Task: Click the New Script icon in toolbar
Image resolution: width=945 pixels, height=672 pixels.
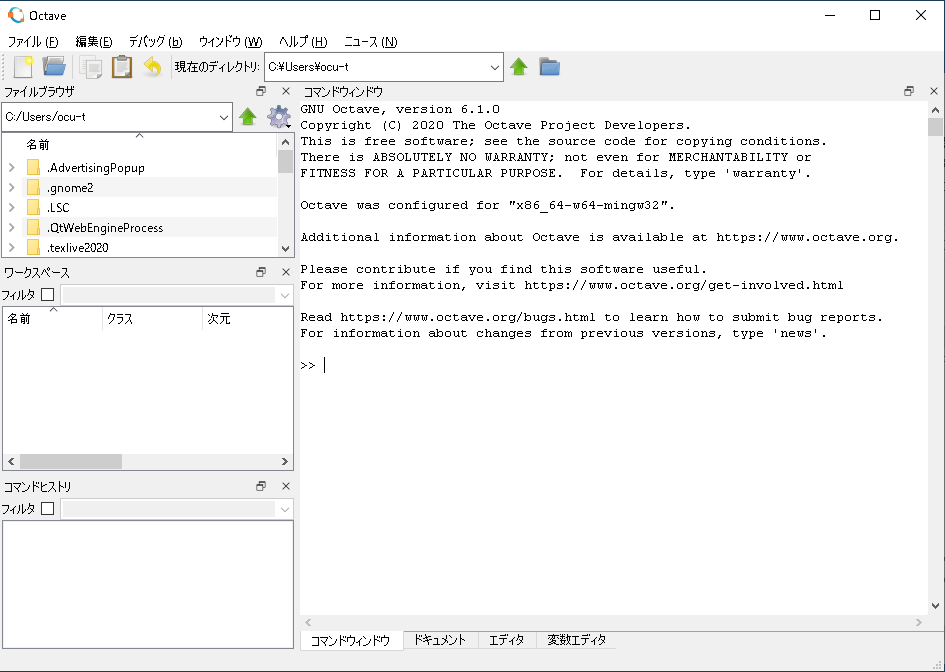Action: [x=23, y=67]
